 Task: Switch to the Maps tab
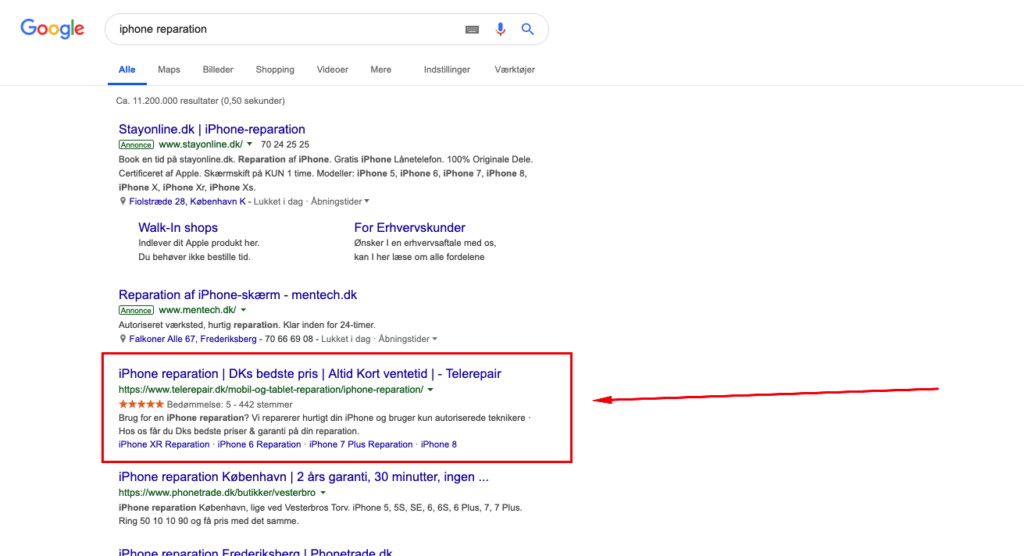tap(168, 69)
